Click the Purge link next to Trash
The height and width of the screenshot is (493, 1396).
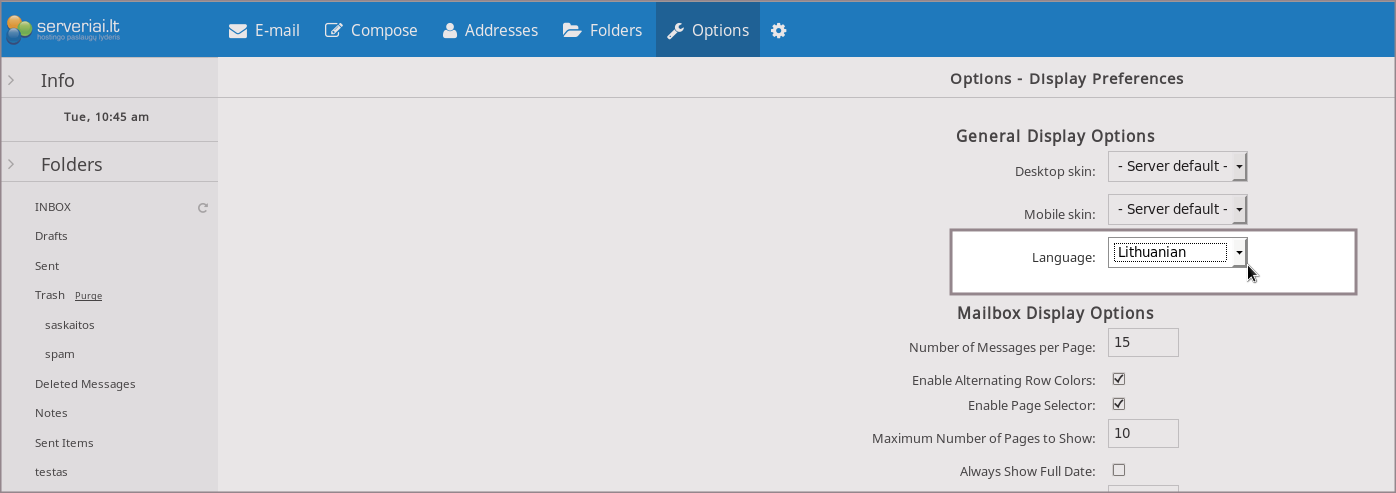pos(88,296)
